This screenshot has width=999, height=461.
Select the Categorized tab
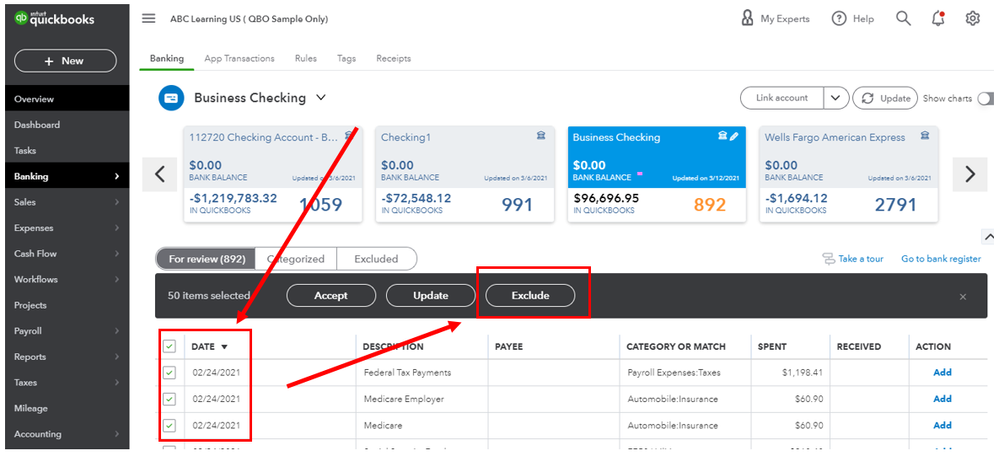(x=296, y=259)
